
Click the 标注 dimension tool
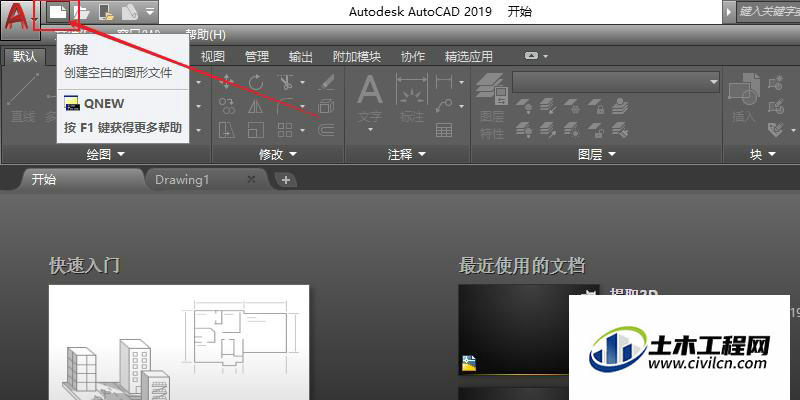(x=412, y=98)
